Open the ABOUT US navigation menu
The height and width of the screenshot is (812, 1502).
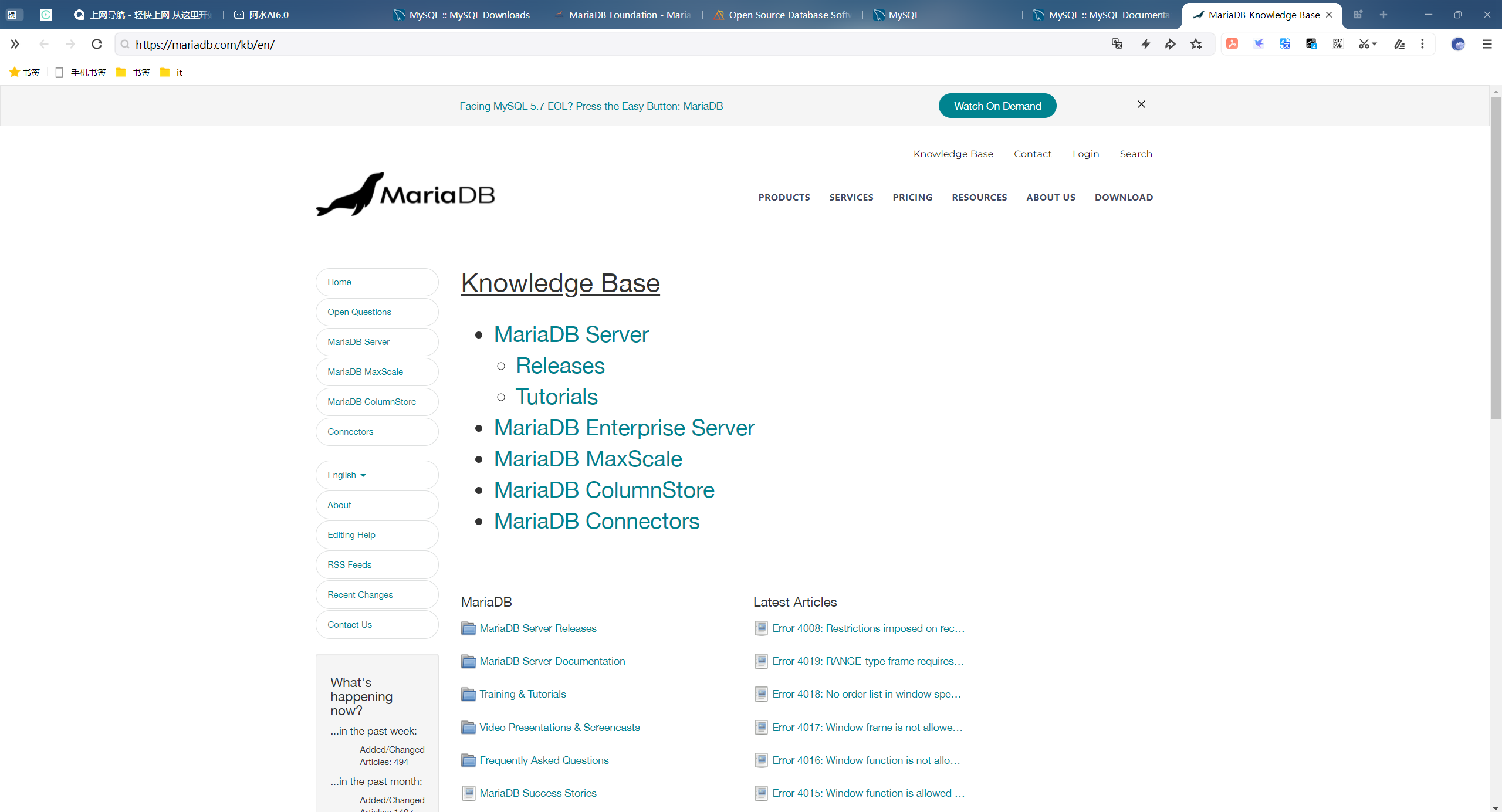pos(1051,198)
